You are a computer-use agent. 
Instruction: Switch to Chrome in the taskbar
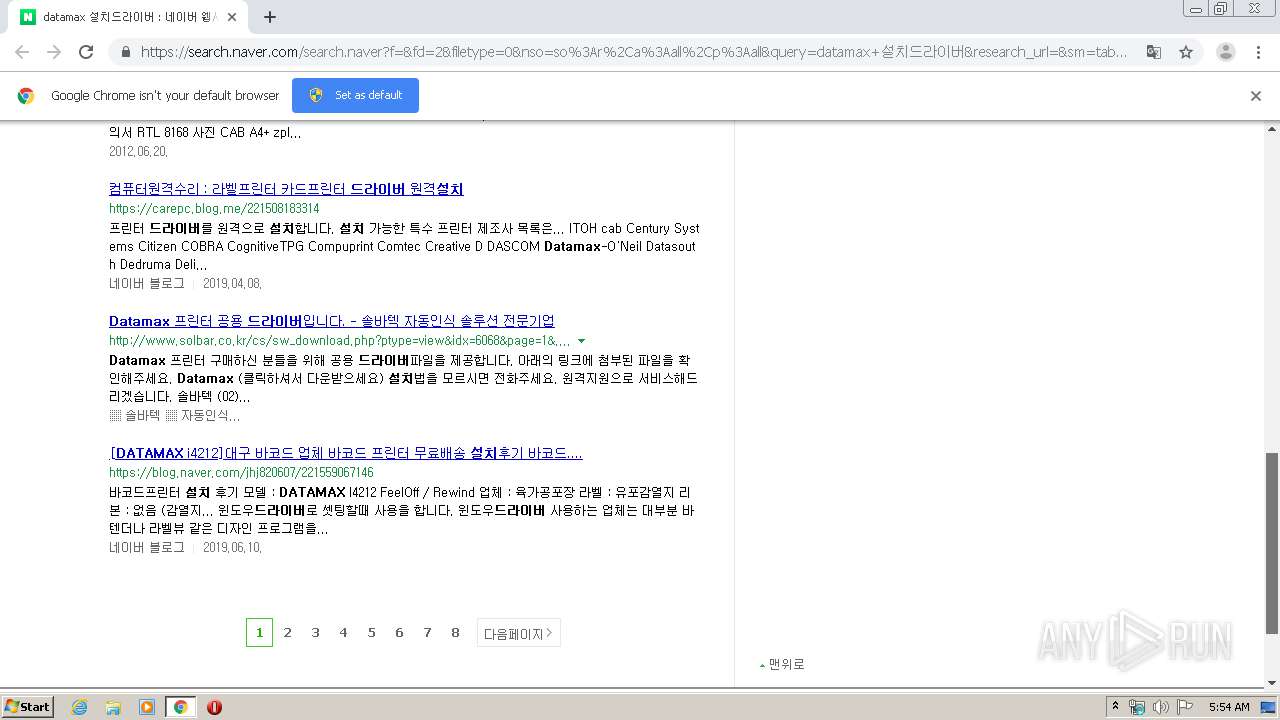(180, 707)
